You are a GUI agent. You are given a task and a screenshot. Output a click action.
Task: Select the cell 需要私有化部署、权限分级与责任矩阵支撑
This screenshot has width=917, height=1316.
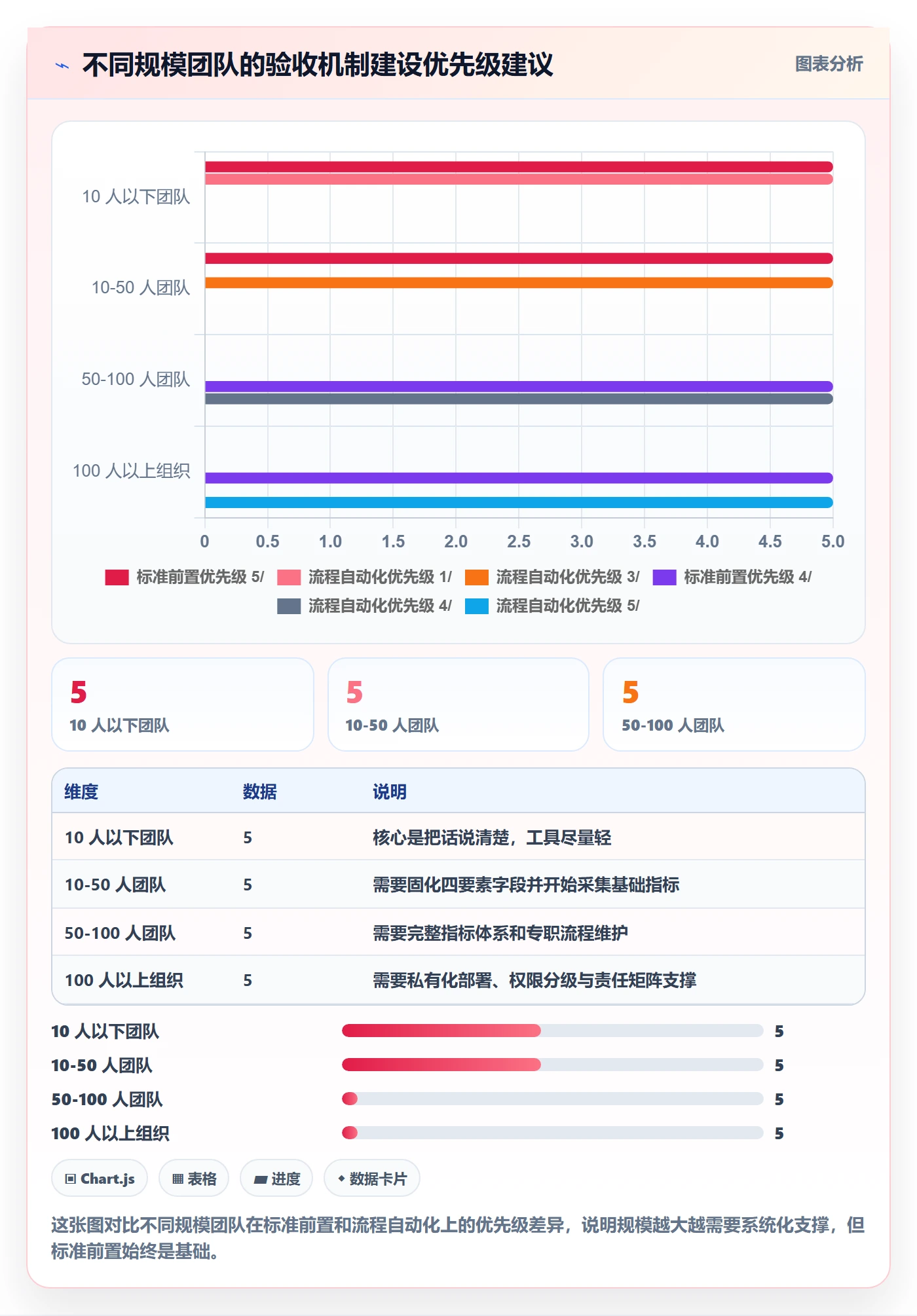point(534,980)
